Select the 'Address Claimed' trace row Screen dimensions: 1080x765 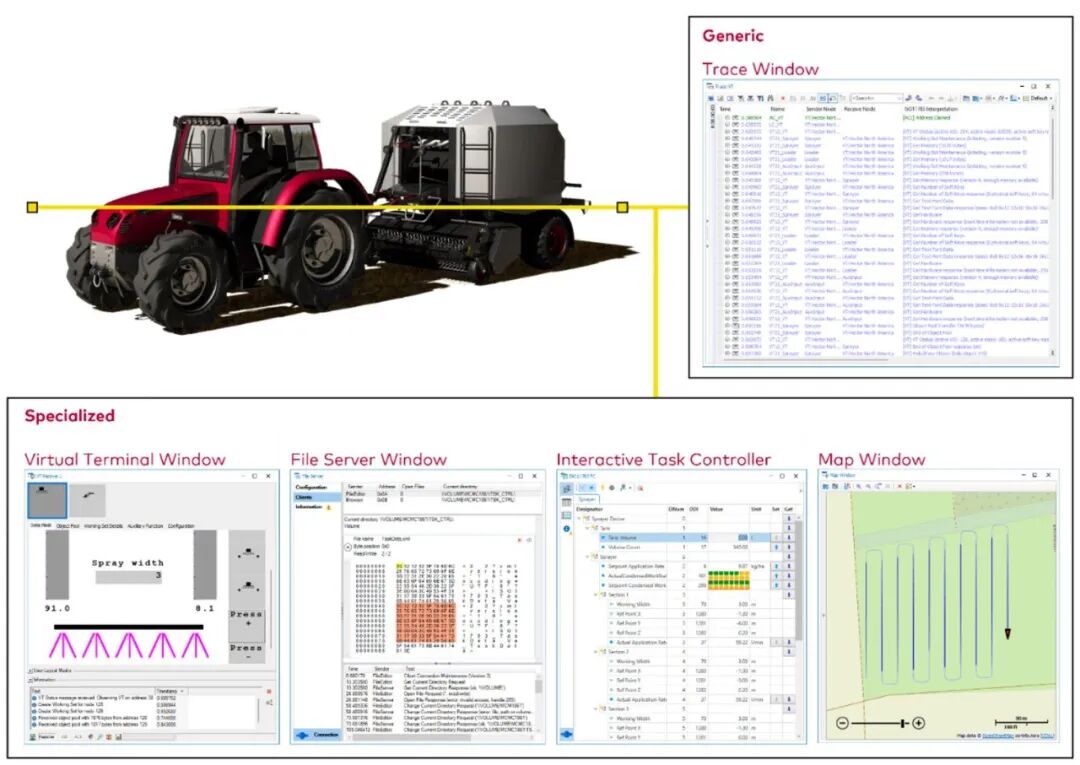tap(883, 118)
